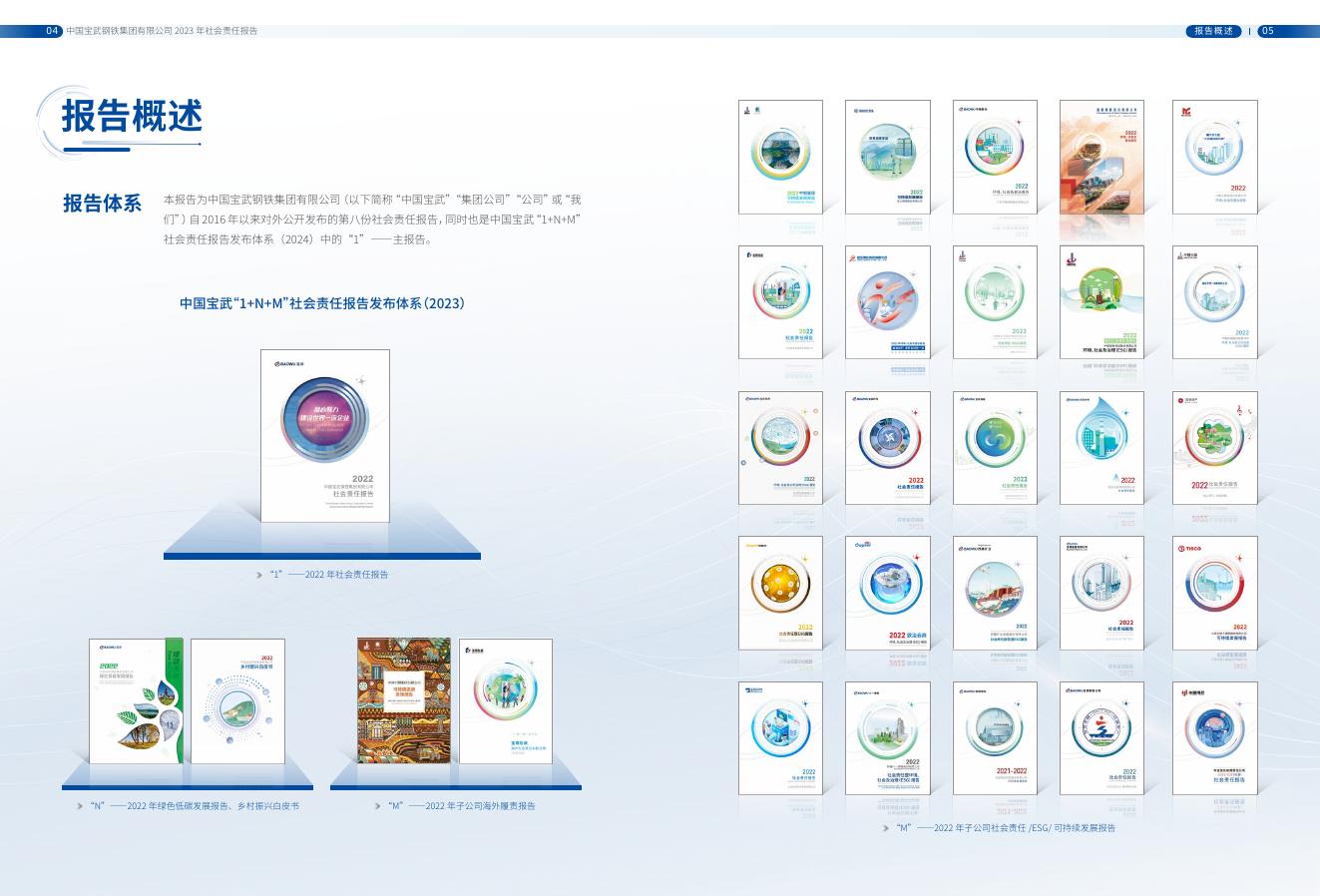1320x896 pixels.
Task: Open the brown patterned overseas report cover
Action: coord(404,700)
